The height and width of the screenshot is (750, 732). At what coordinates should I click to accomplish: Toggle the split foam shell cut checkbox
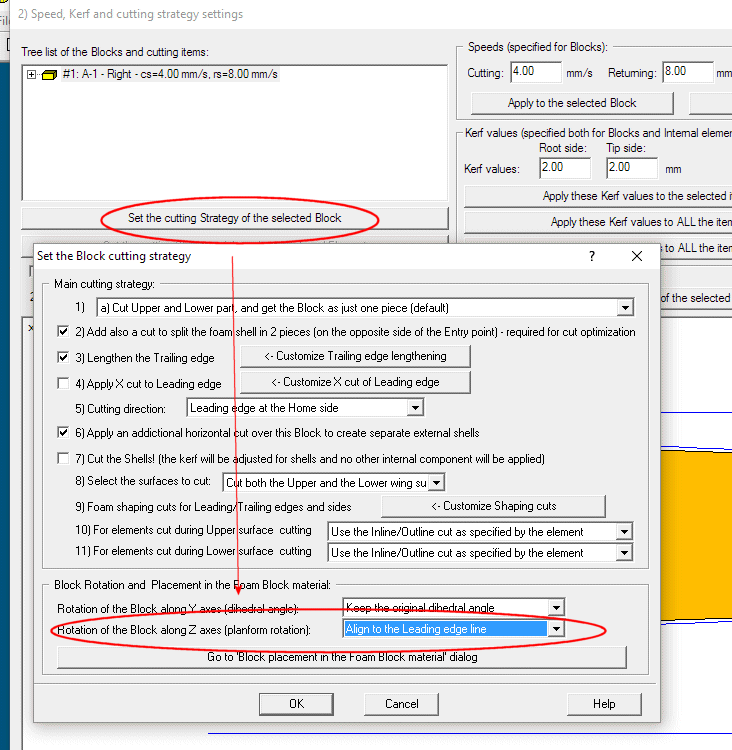(64, 331)
